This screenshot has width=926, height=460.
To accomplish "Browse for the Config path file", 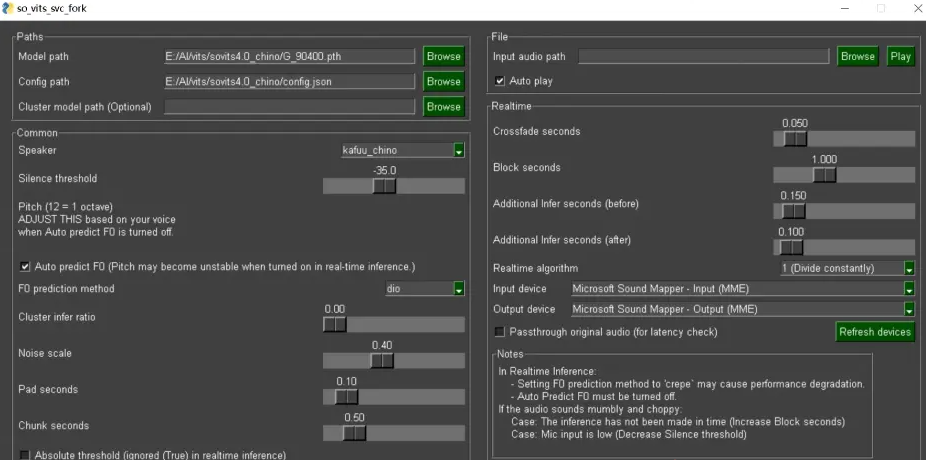I will (444, 81).
